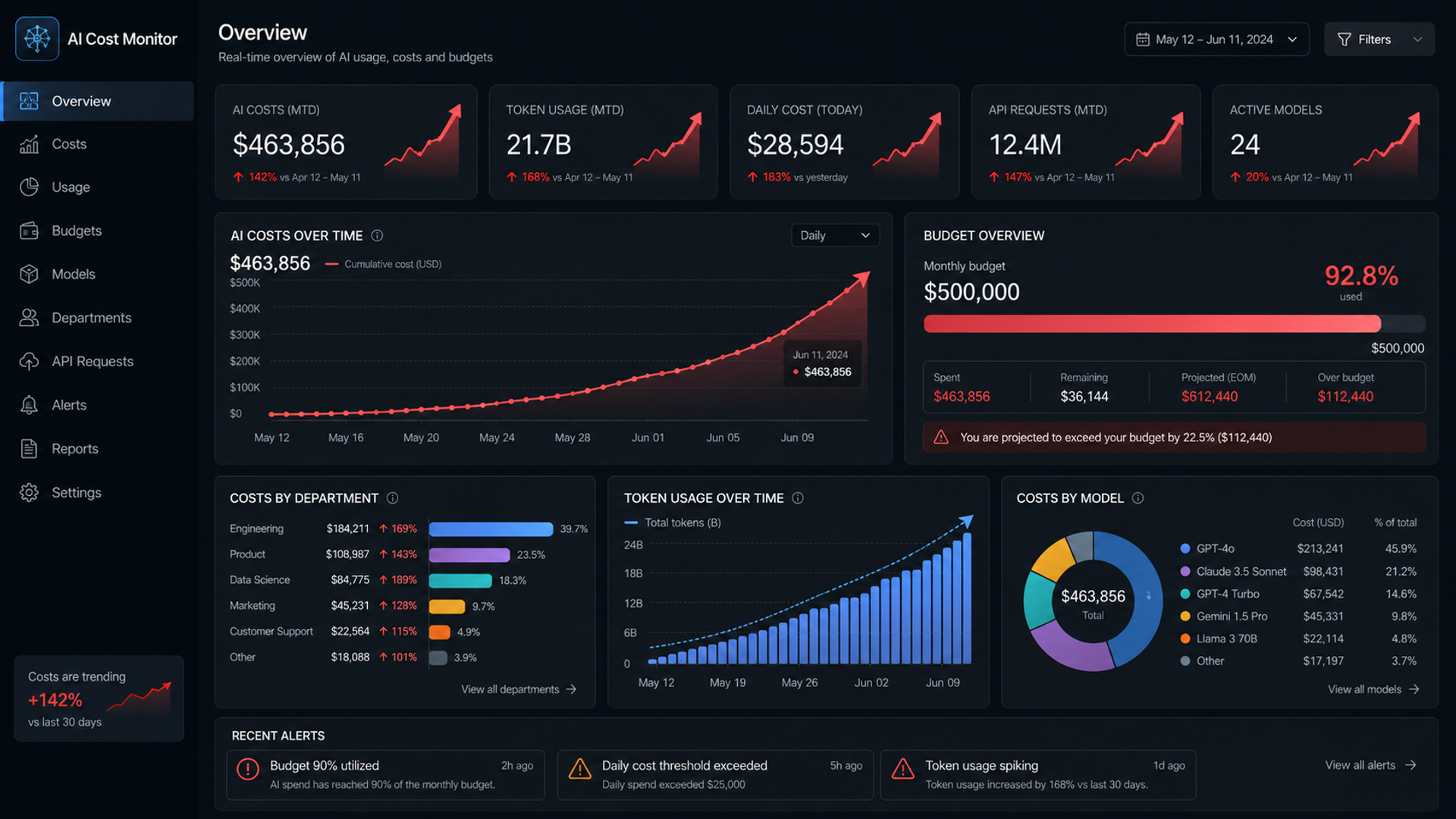Click info icon beside Costs by Model
This screenshot has width=1456, height=819.
pyautogui.click(x=1137, y=498)
